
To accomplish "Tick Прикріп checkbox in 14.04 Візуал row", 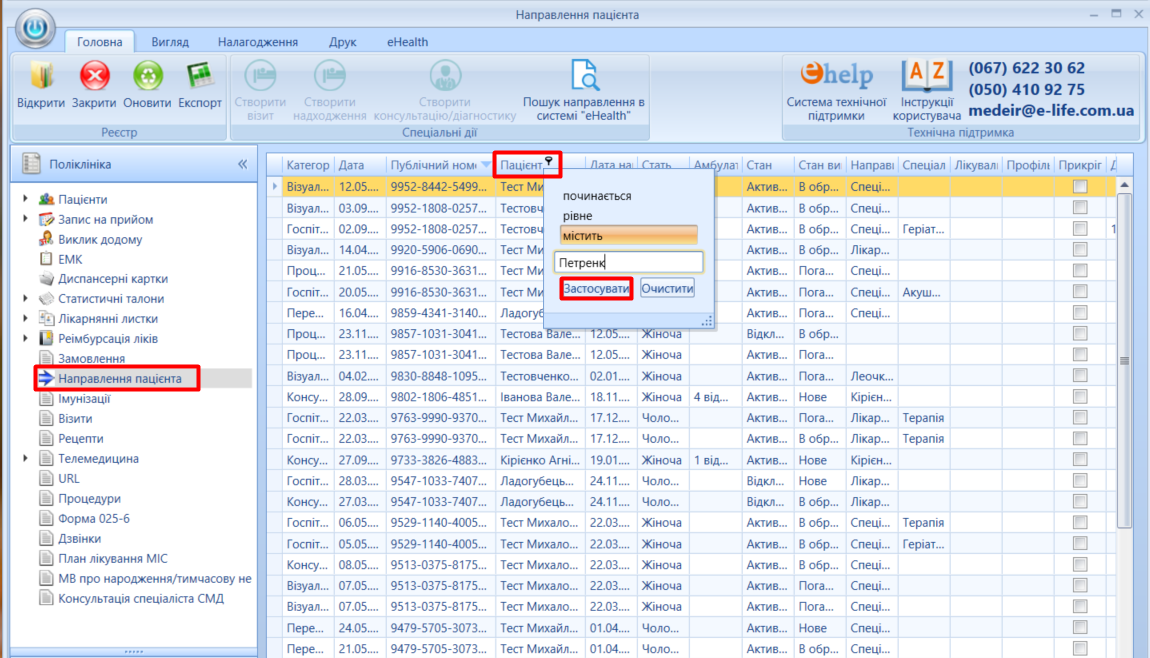I will 1080,250.
